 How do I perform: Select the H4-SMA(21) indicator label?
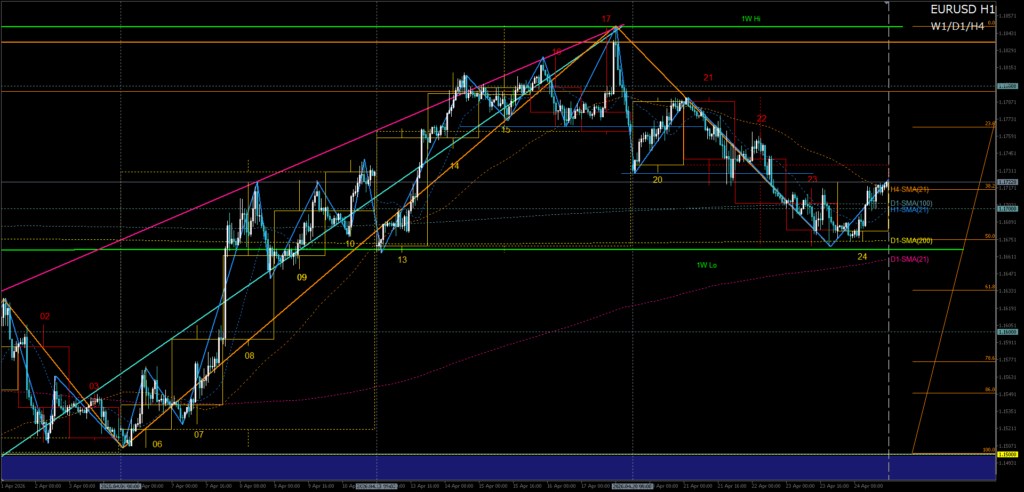coord(911,189)
